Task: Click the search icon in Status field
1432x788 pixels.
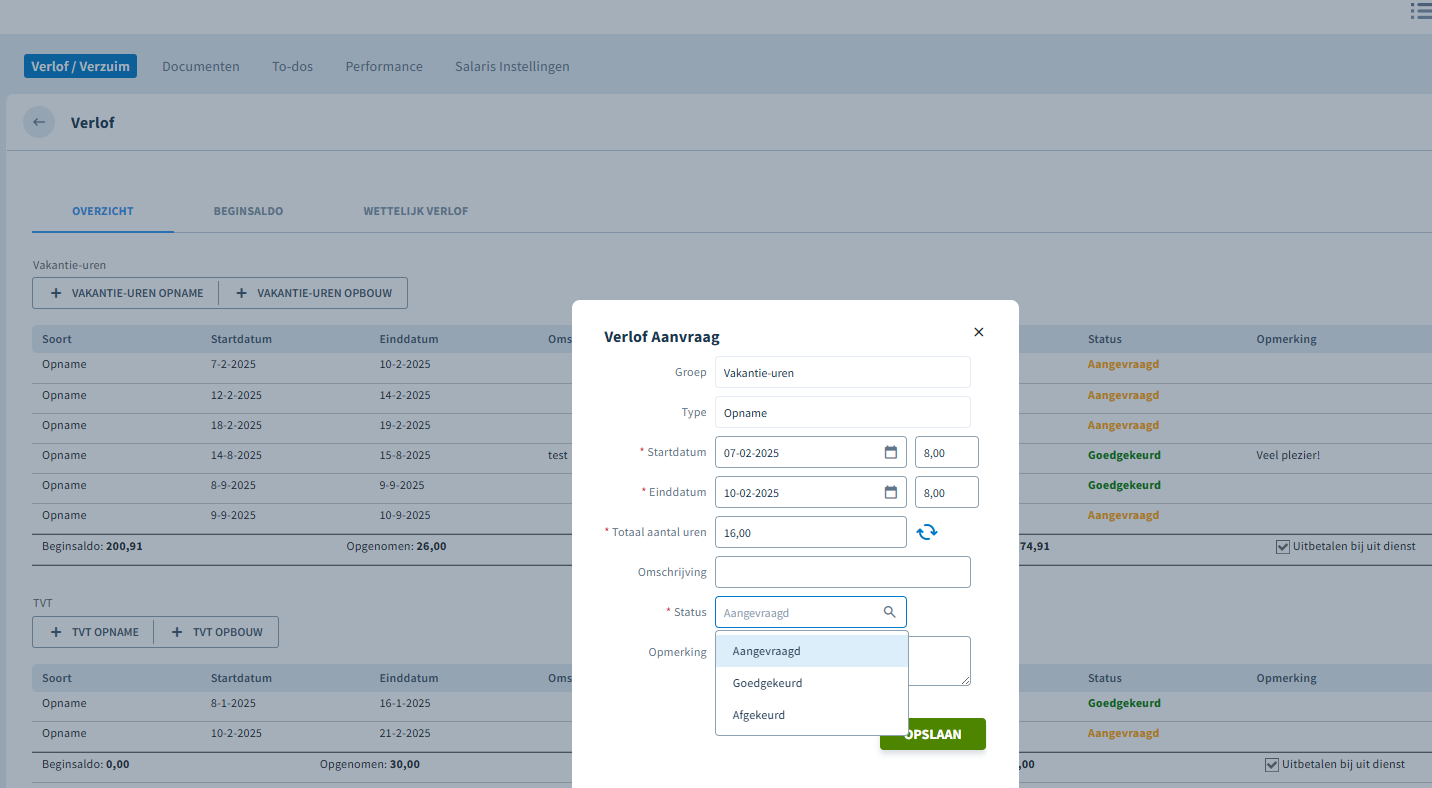Action: pyautogui.click(x=890, y=612)
